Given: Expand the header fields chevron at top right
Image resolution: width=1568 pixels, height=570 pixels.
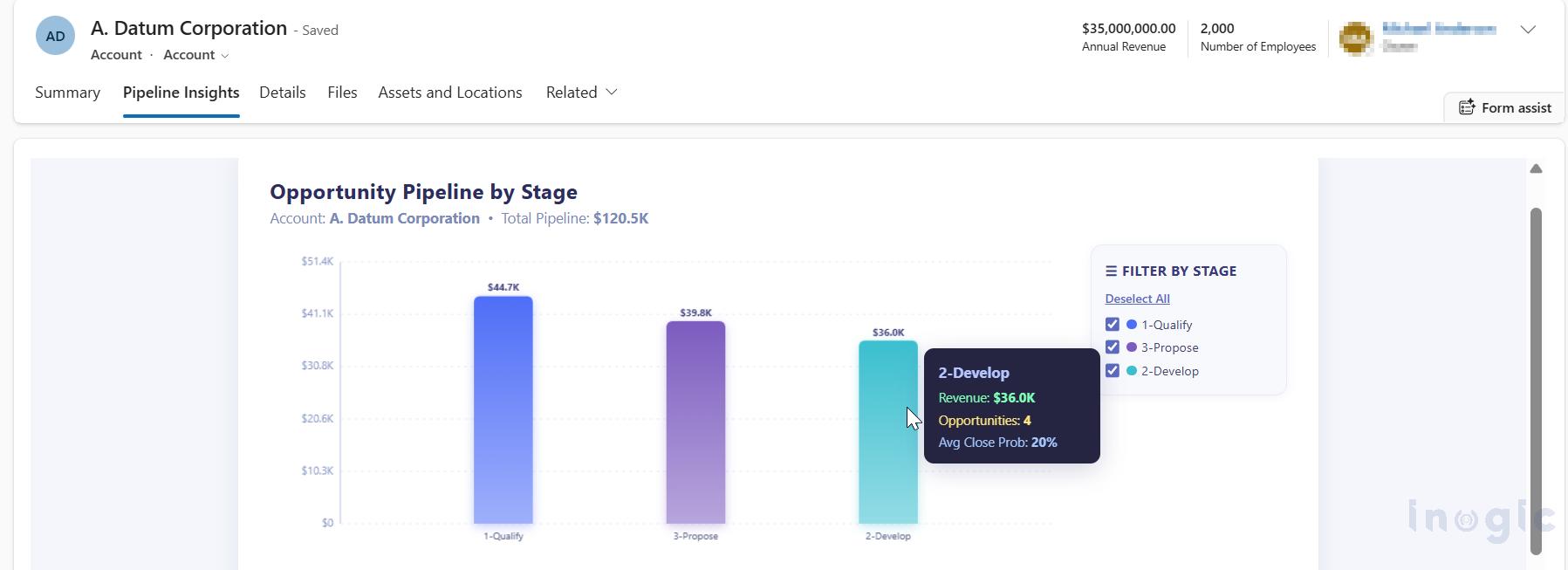Looking at the screenshot, I should coord(1528,30).
